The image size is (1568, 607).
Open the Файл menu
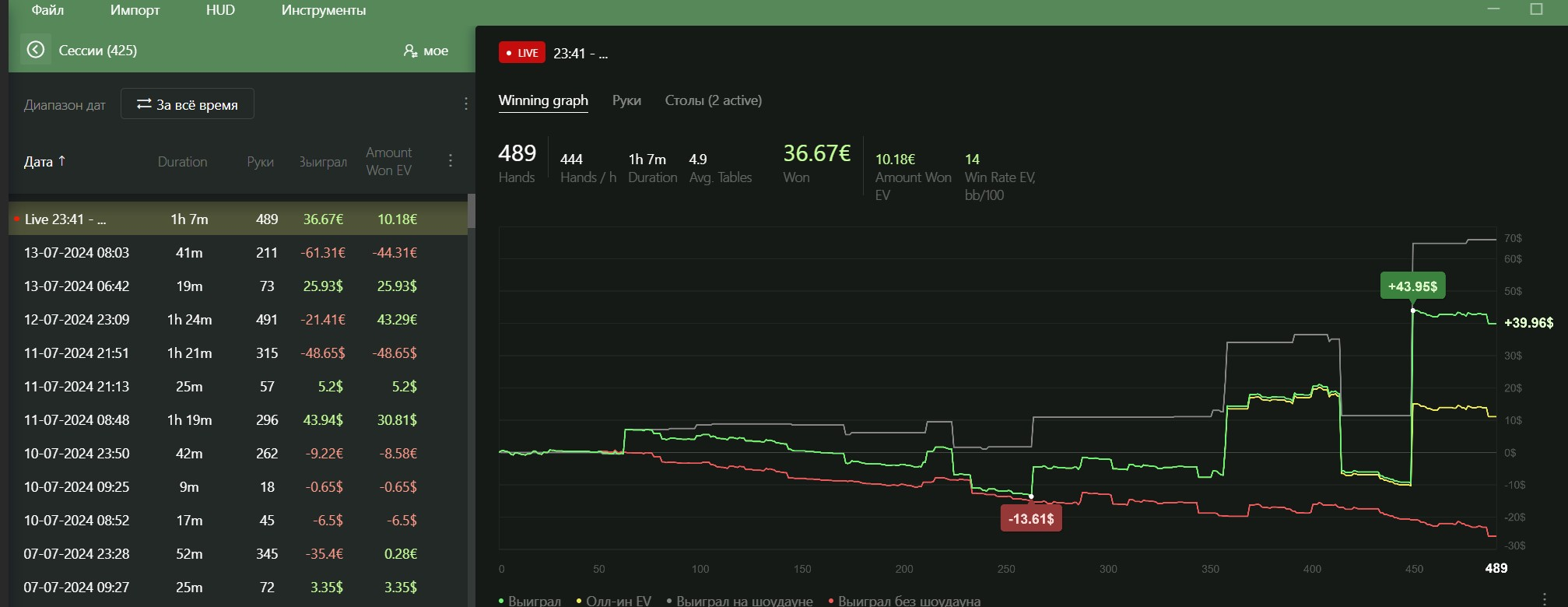click(47, 10)
